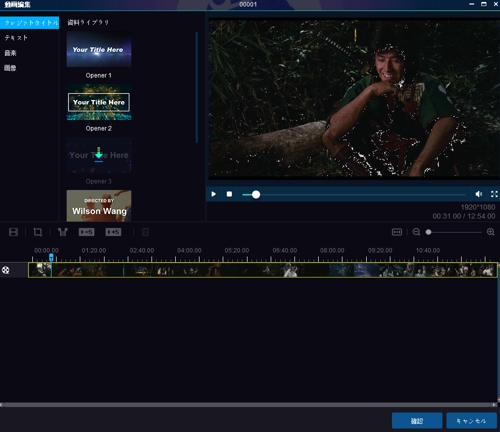
Task: Click the timeline zoom slider handle
Action: tap(429, 232)
